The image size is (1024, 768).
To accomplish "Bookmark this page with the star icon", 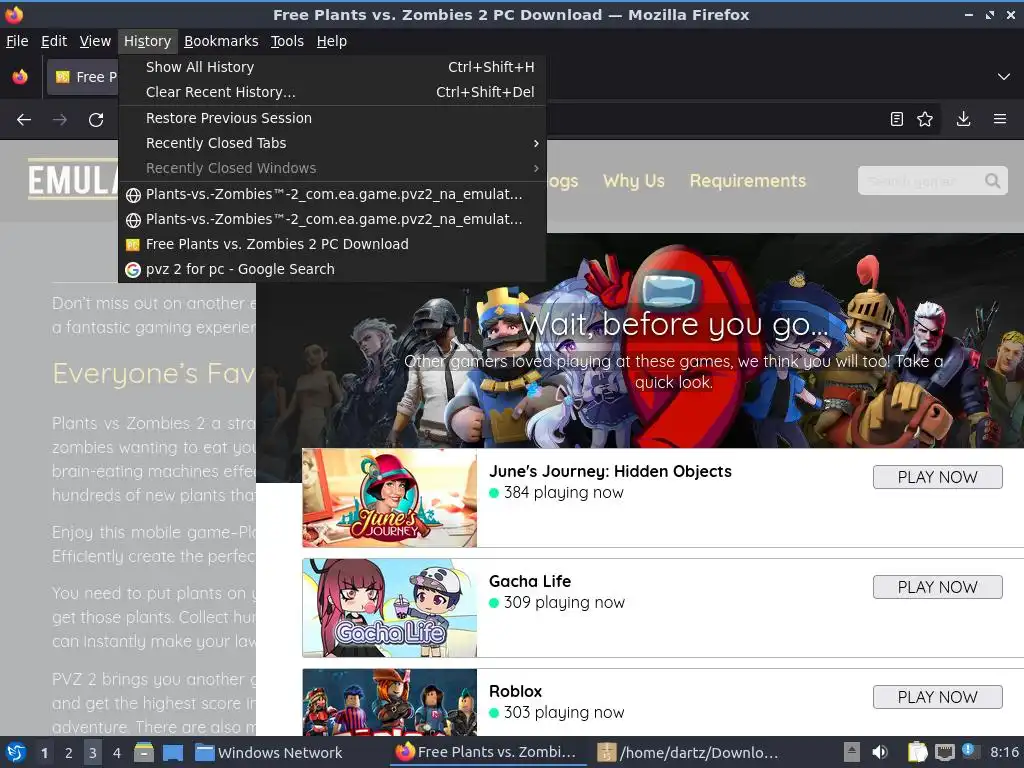I will coord(925,119).
